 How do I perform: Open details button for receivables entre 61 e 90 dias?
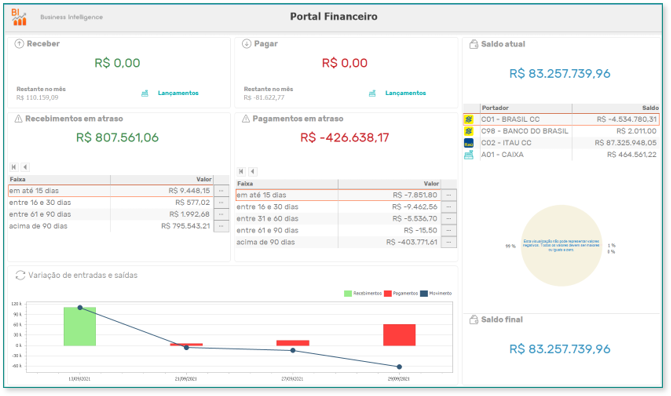(221, 214)
